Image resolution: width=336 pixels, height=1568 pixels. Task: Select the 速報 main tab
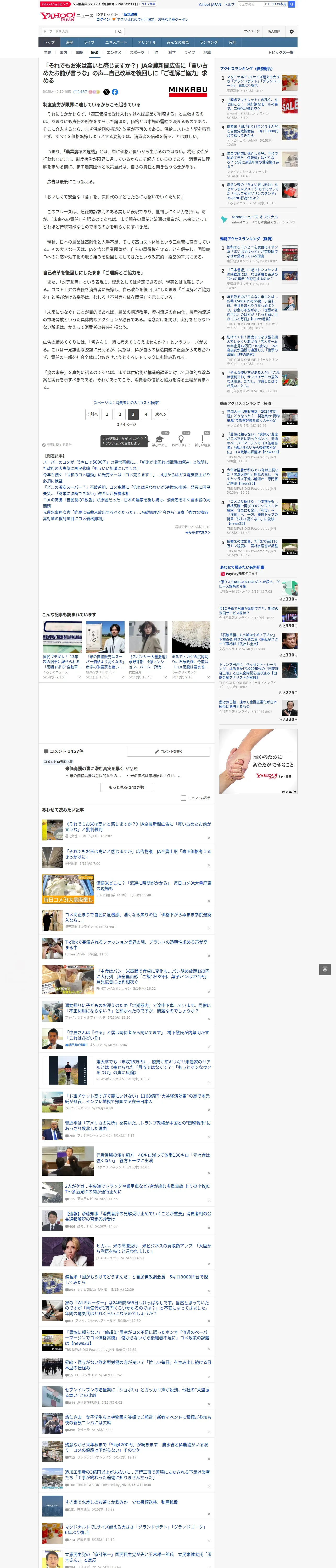69,43
